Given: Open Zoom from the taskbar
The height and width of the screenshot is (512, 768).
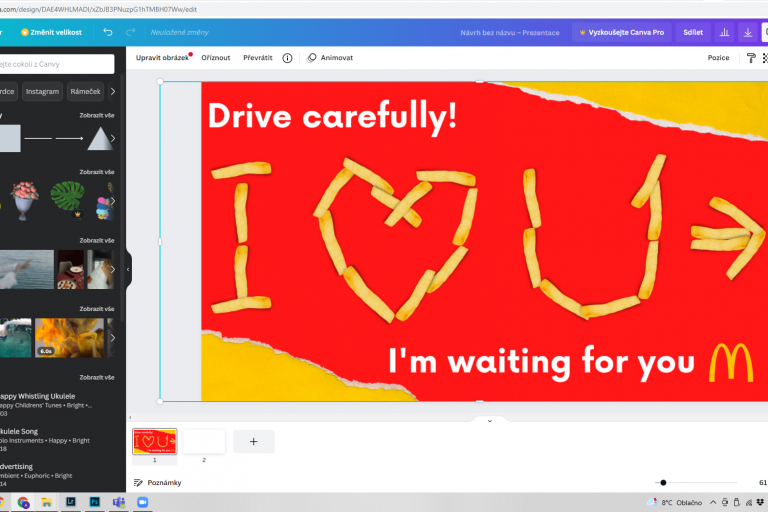Looking at the screenshot, I should 143,502.
